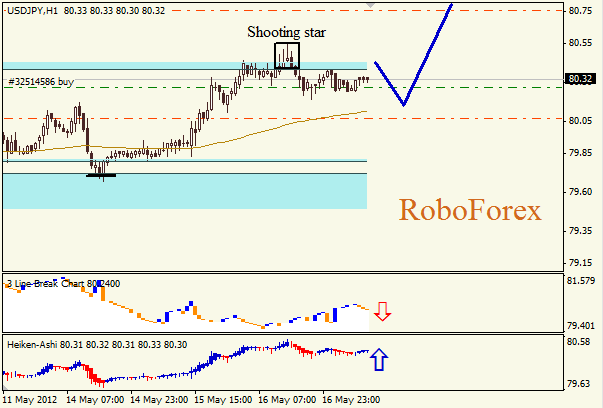The height and width of the screenshot is (408, 603).
Task: Click the USDJPY,H1 chart title
Action: (32, 10)
